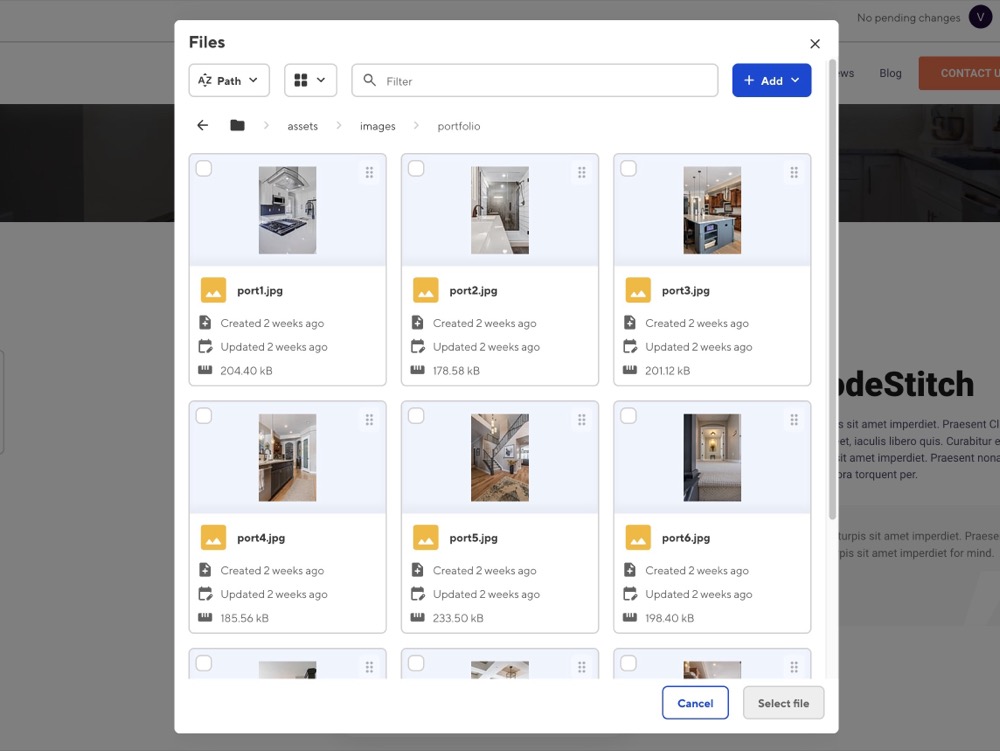Click inside the Filter input field
This screenshot has width=1000, height=751.
coord(500,79)
